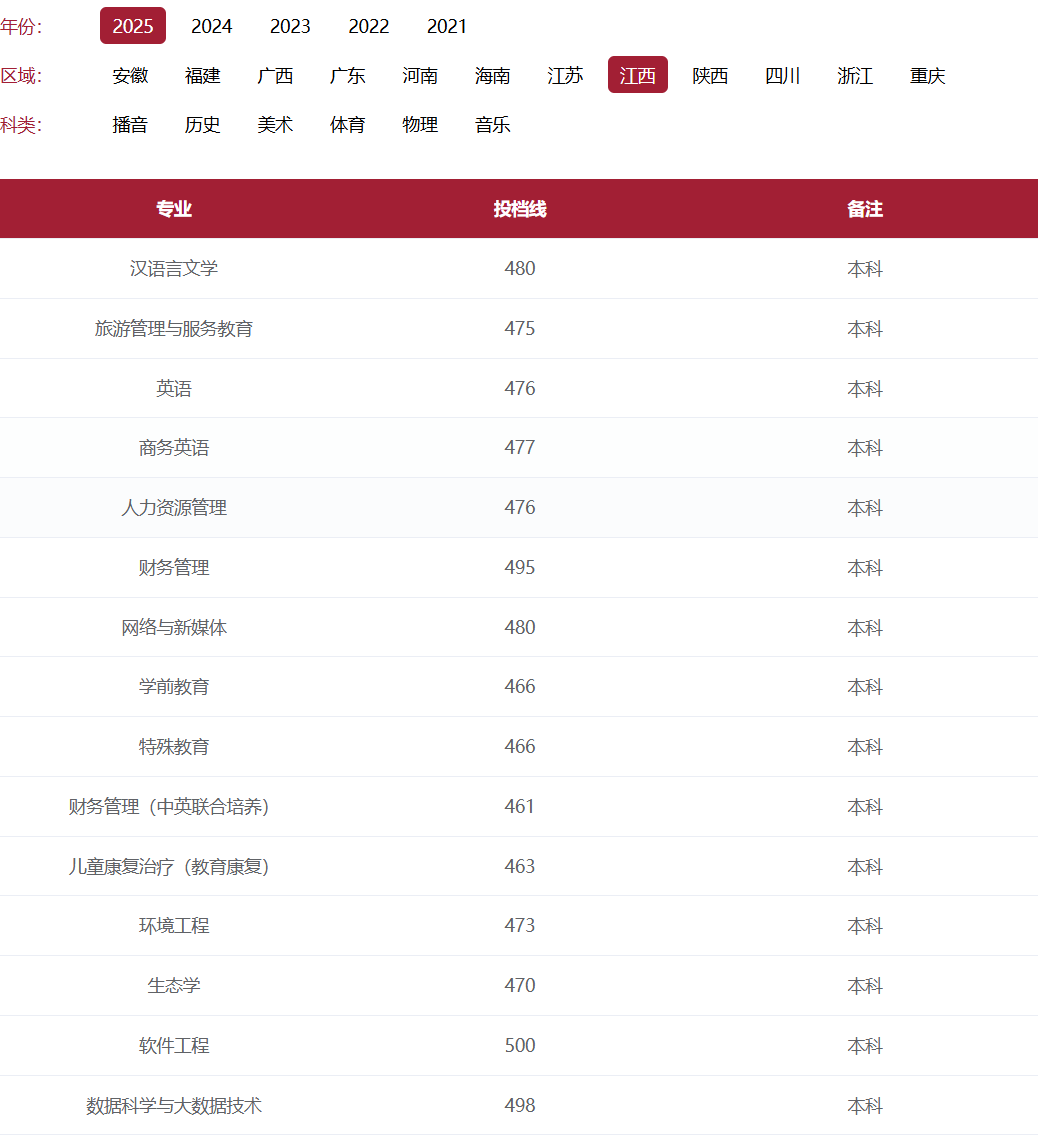Select the 广东 region option
1040x1145 pixels.
(x=347, y=75)
